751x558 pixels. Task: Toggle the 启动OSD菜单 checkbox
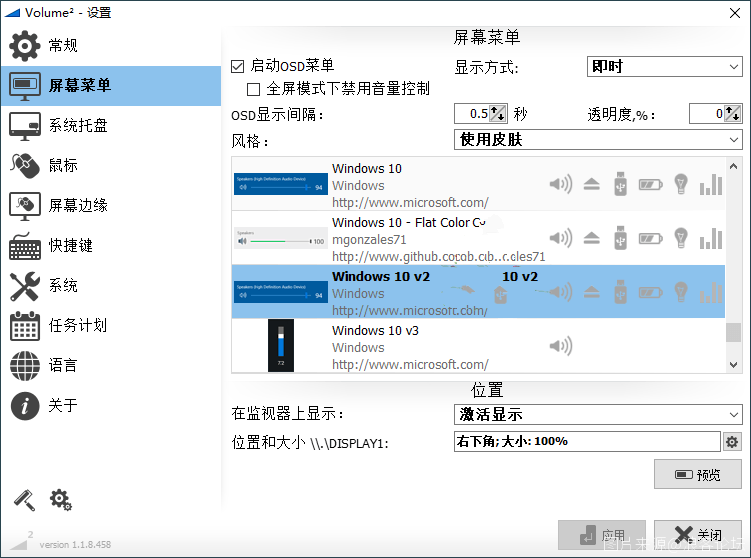[x=238, y=66]
